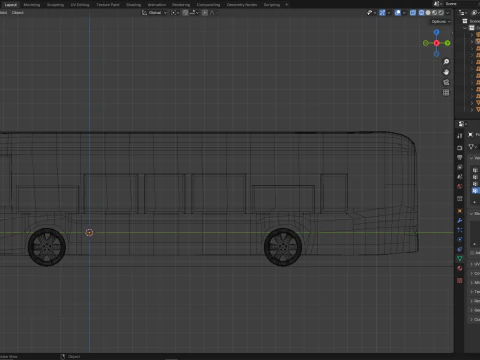
Task: Open the outliner display mode dropdown
Action: [x=475, y=13]
